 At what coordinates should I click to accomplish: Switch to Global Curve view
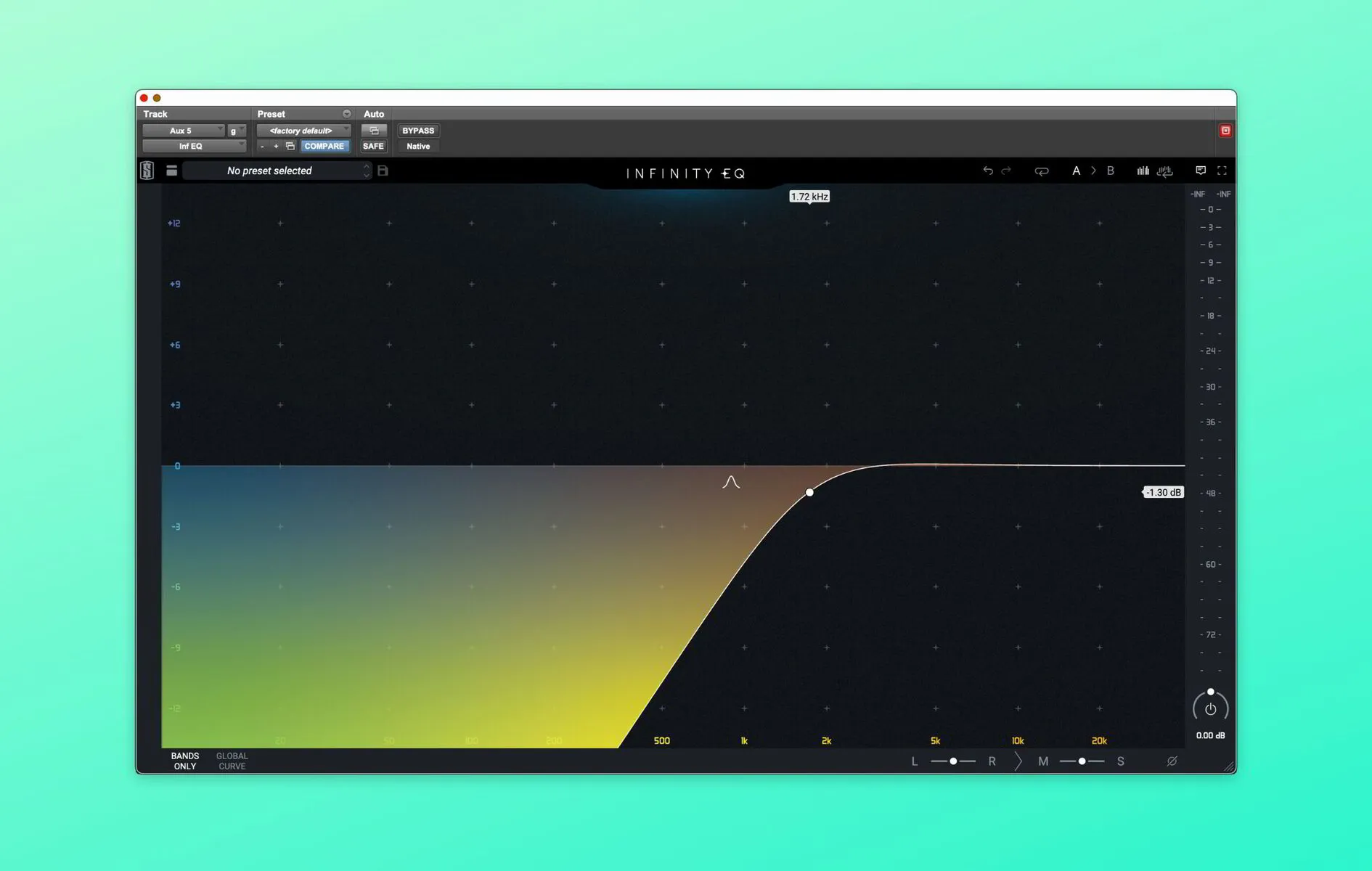click(x=232, y=761)
